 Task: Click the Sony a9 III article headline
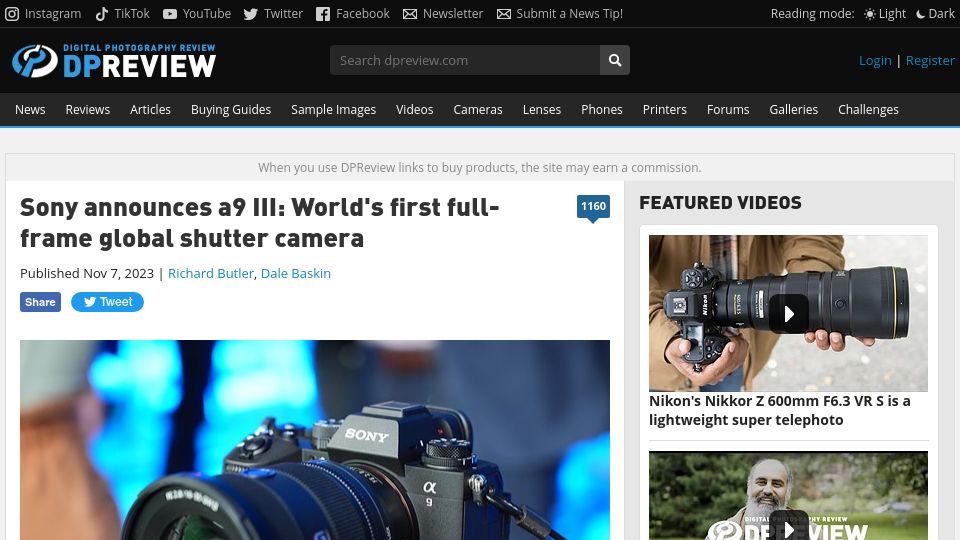(260, 223)
